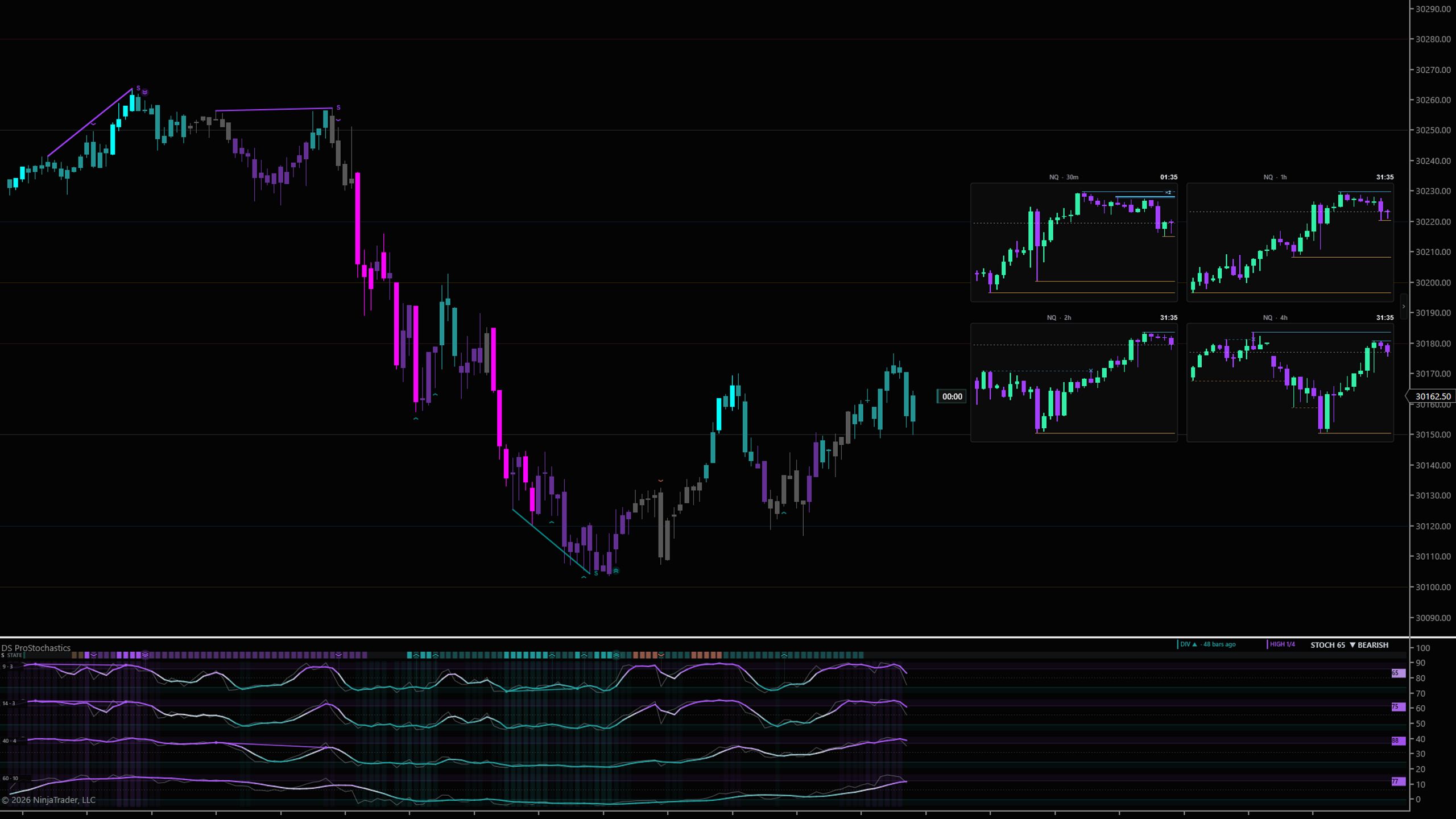Click the purple 65 value tag
The width and height of the screenshot is (1456, 819).
(x=1398, y=673)
